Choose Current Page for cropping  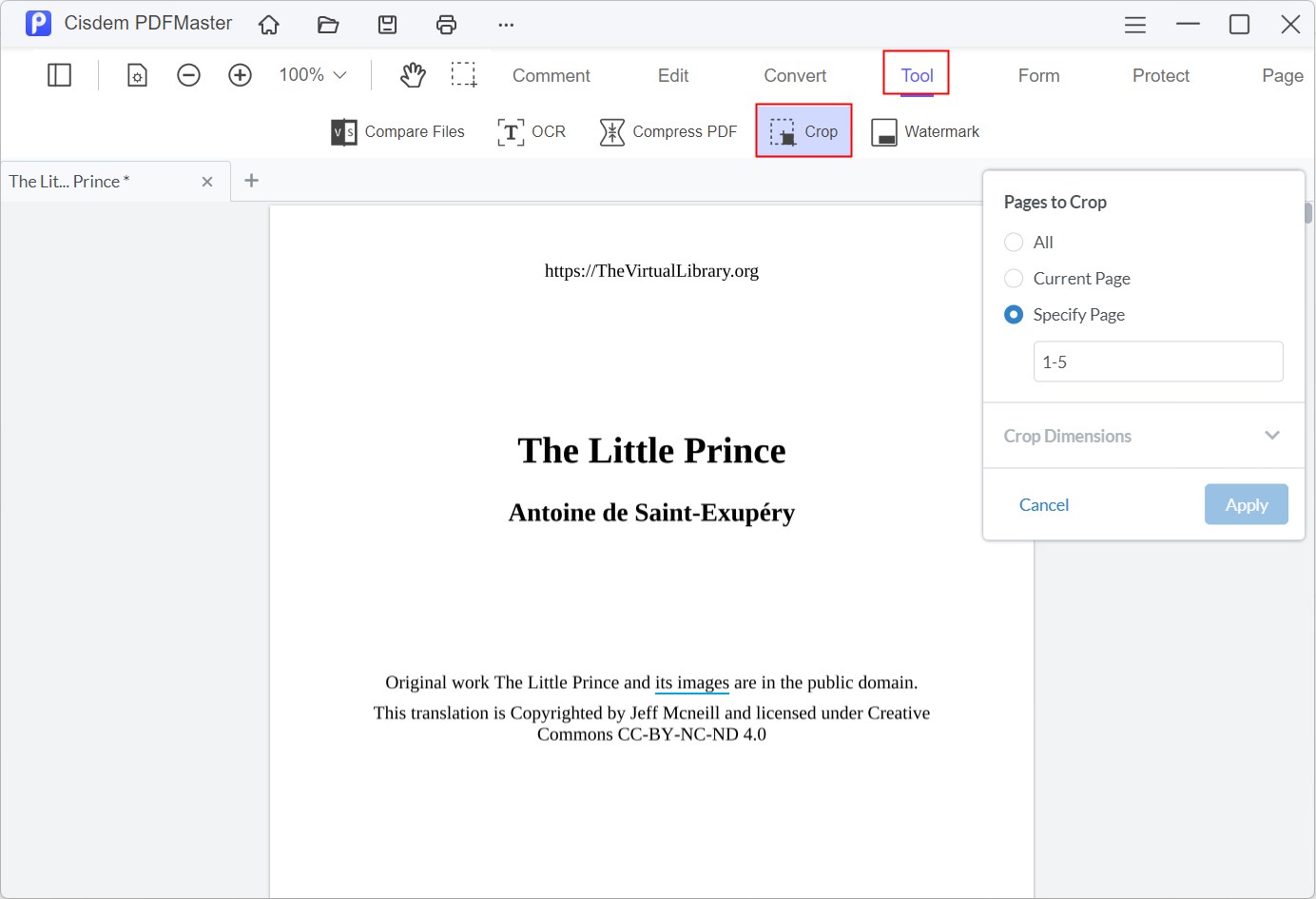[1014, 278]
